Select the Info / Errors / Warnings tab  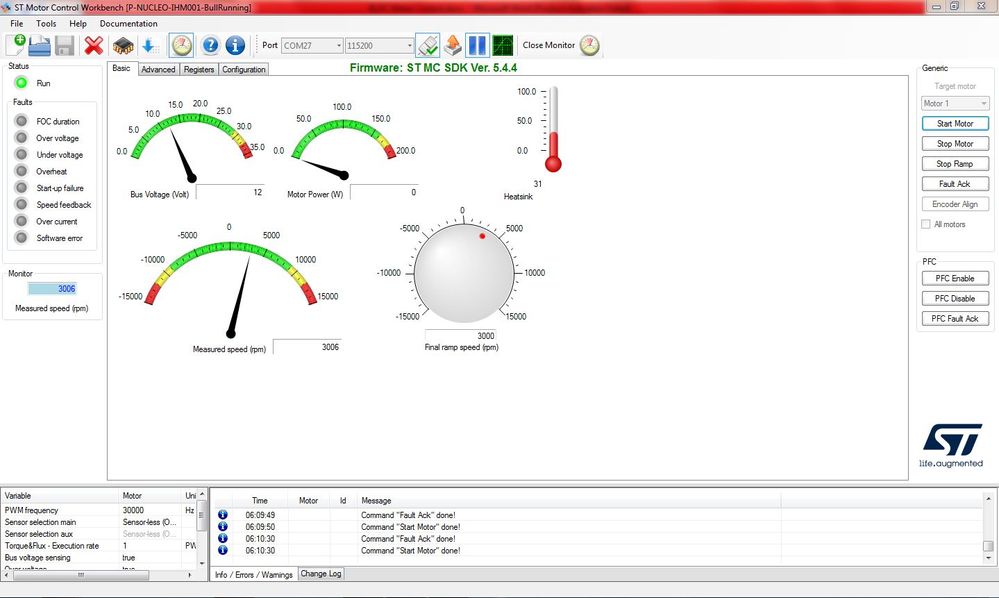point(254,574)
